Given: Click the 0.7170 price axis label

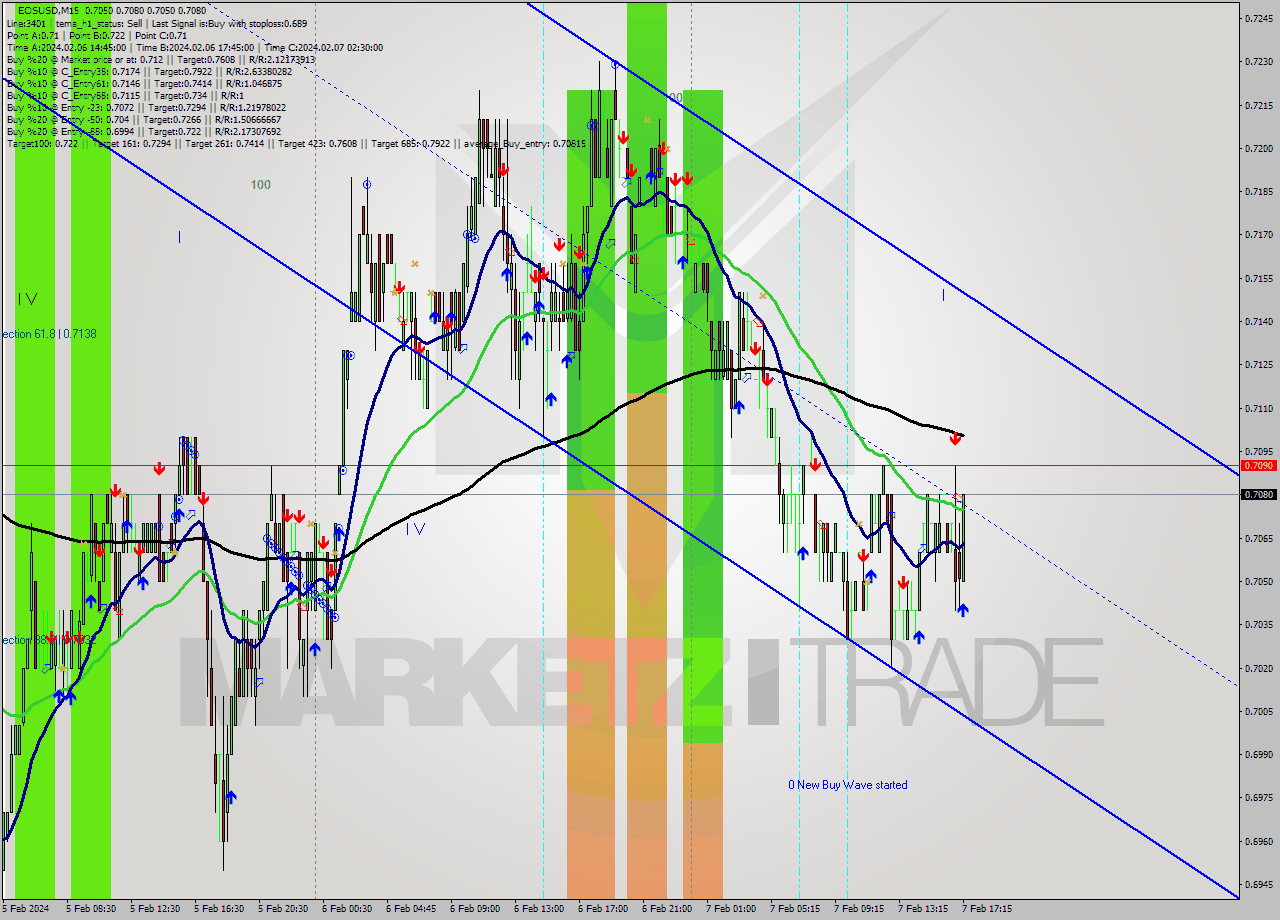Looking at the screenshot, I should (1258, 235).
